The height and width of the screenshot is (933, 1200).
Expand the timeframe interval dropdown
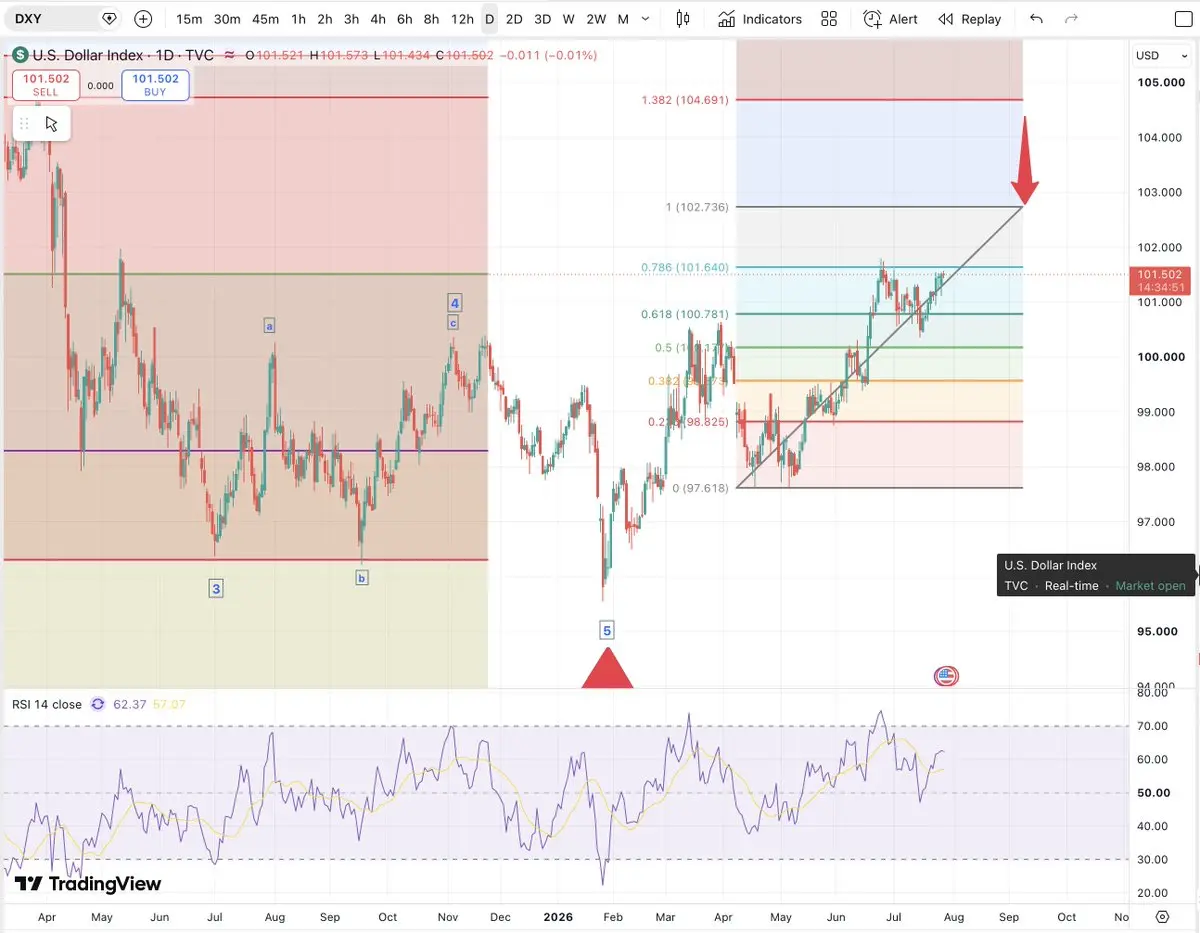645,19
